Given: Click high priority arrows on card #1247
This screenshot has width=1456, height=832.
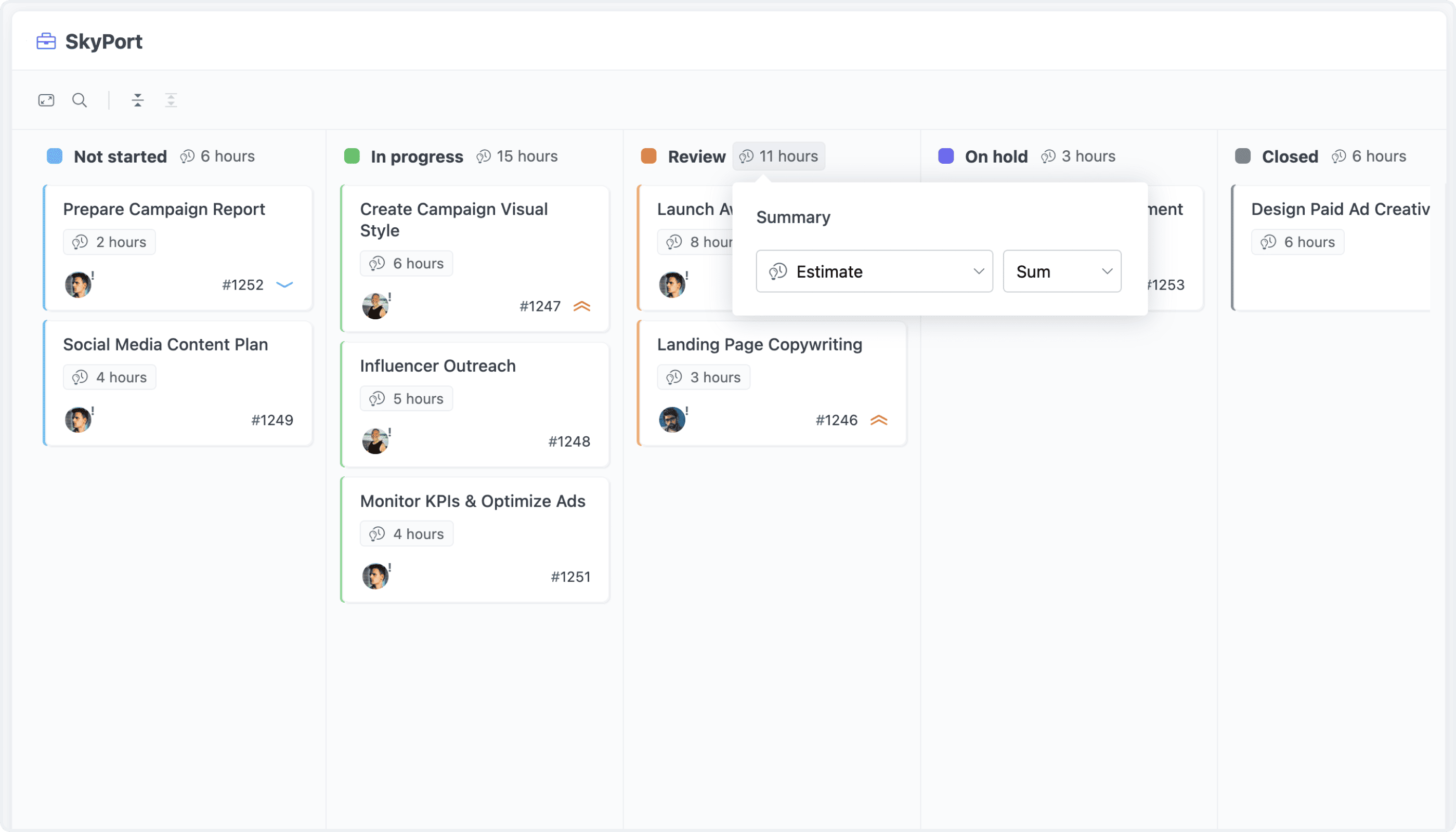Looking at the screenshot, I should click(x=582, y=306).
